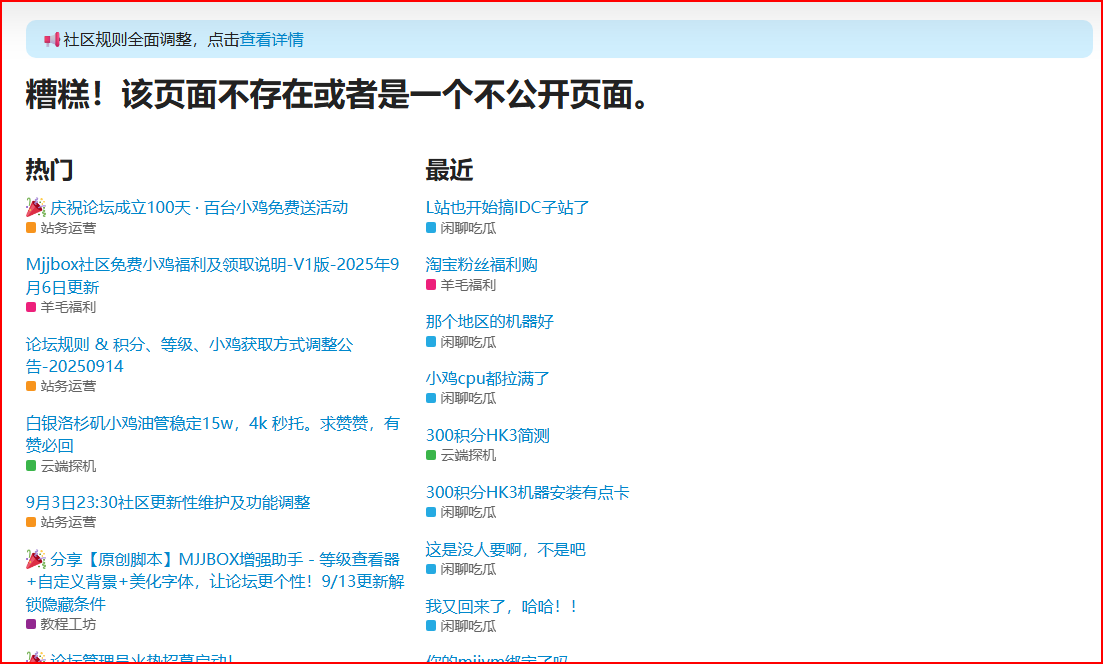Click the green square icon under 300积分HK3简测
The width and height of the screenshot is (1103, 664).
click(431, 455)
